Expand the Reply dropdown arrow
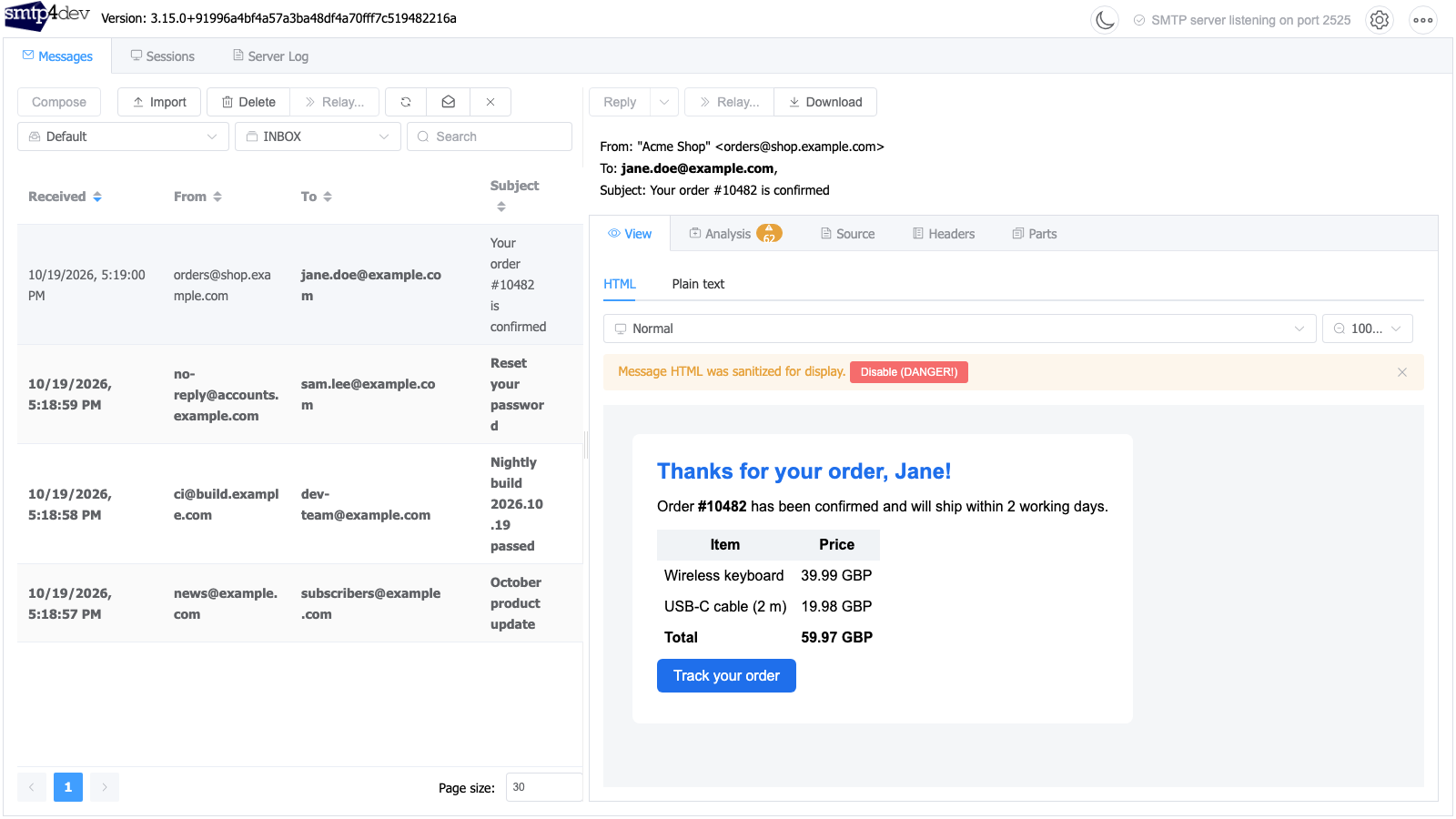The width and height of the screenshot is (1456, 819). pos(664,102)
